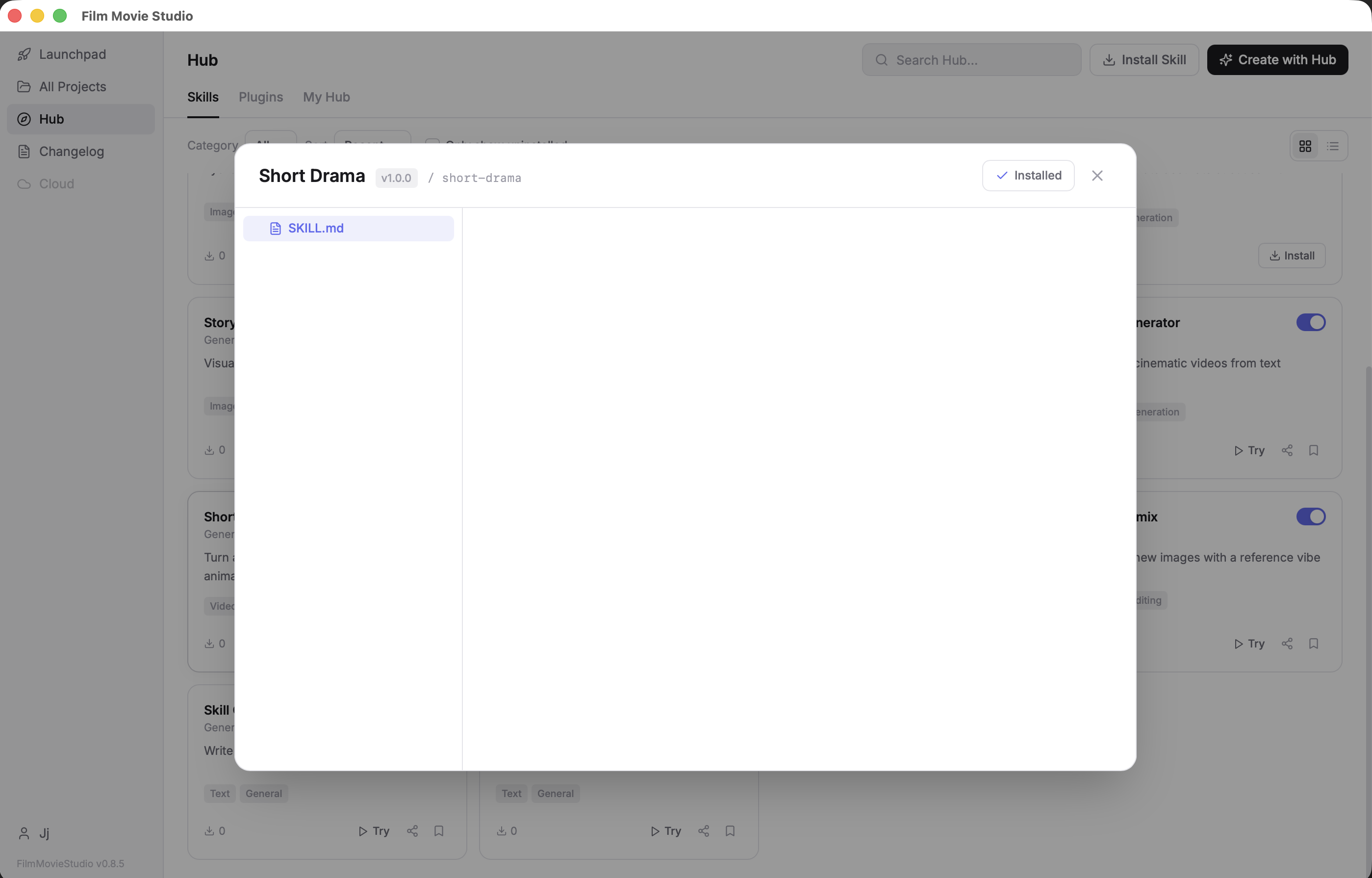Click the page scrollbar on the right
Viewport: 1372px width, 878px height.
pos(1368,621)
